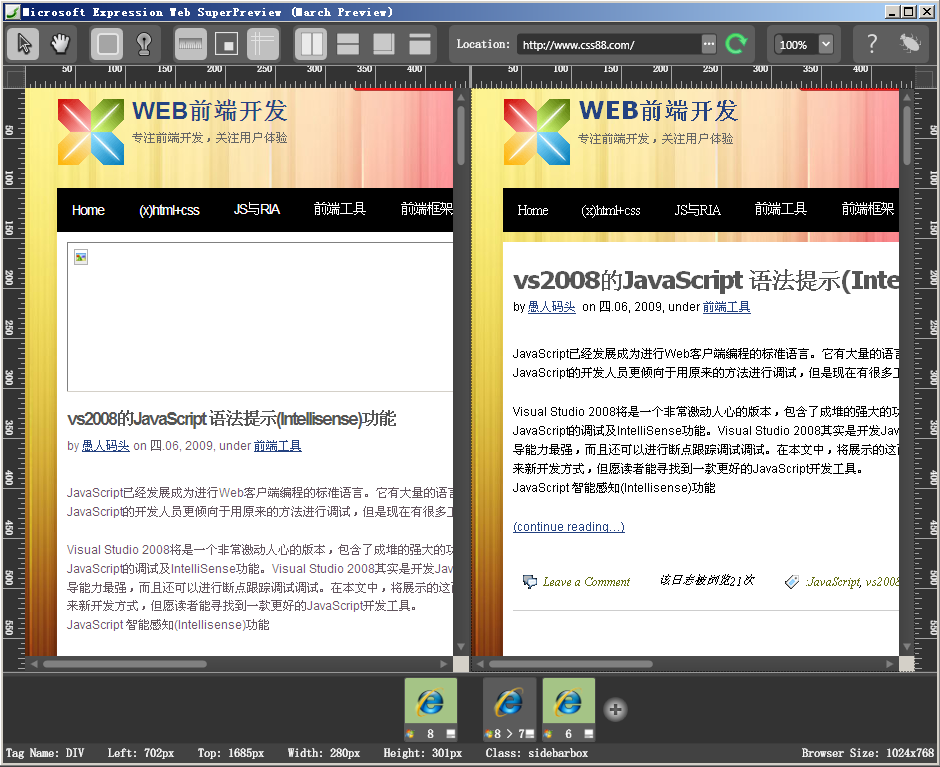The height and width of the screenshot is (767, 940).
Task: Click (x)html+css in right pane navigation
Action: (610, 210)
